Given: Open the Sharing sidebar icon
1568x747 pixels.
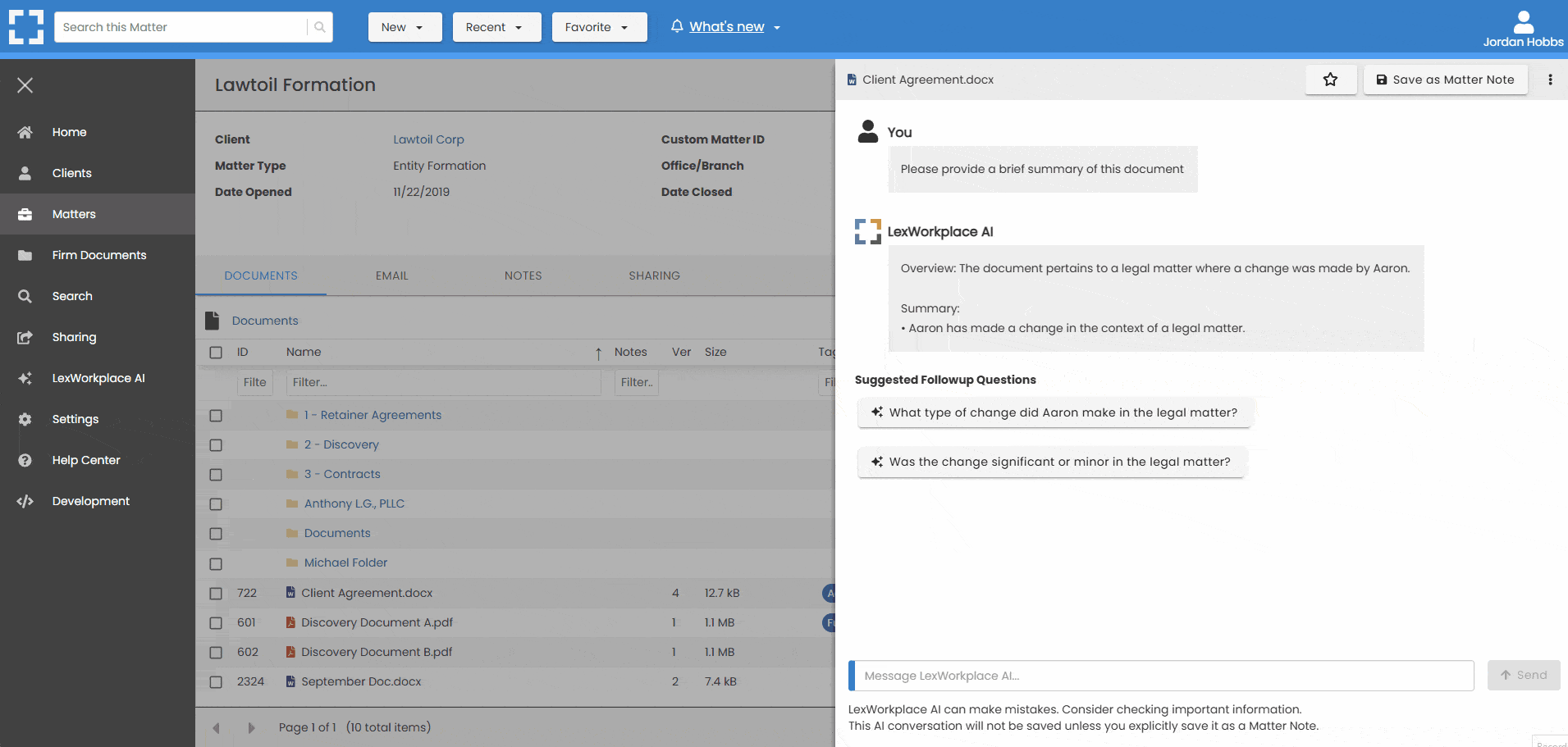Looking at the screenshot, I should click(25, 337).
